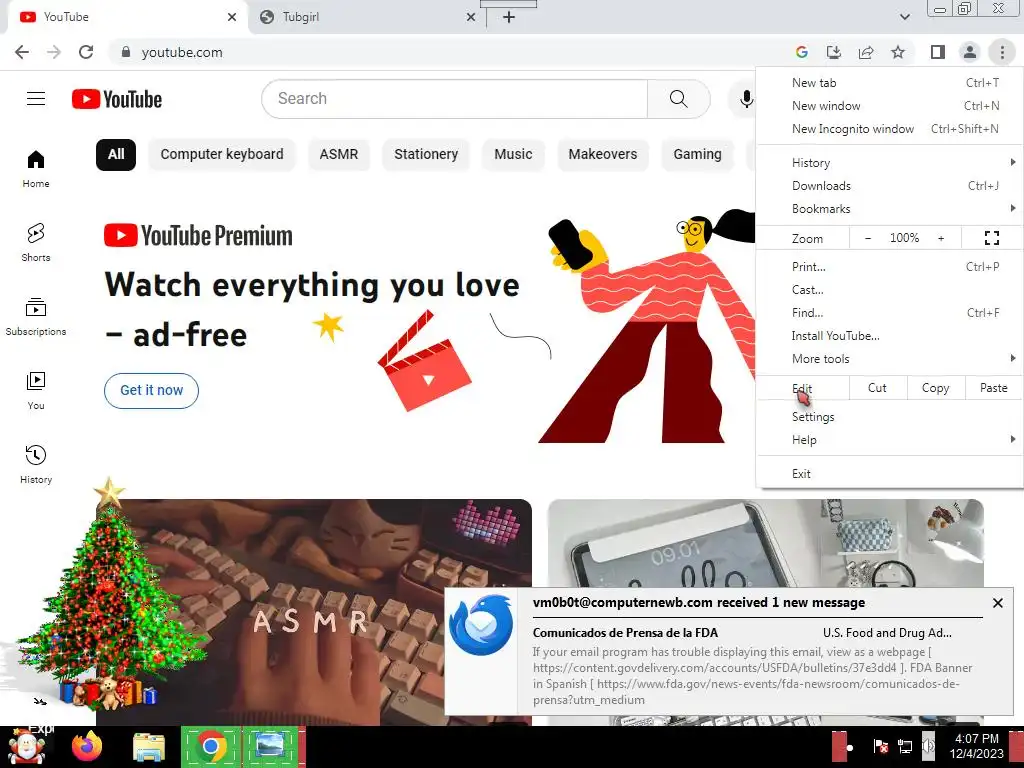Screen dimensions: 1024x768
Task: Open Firefox from the taskbar
Action: tap(87, 746)
